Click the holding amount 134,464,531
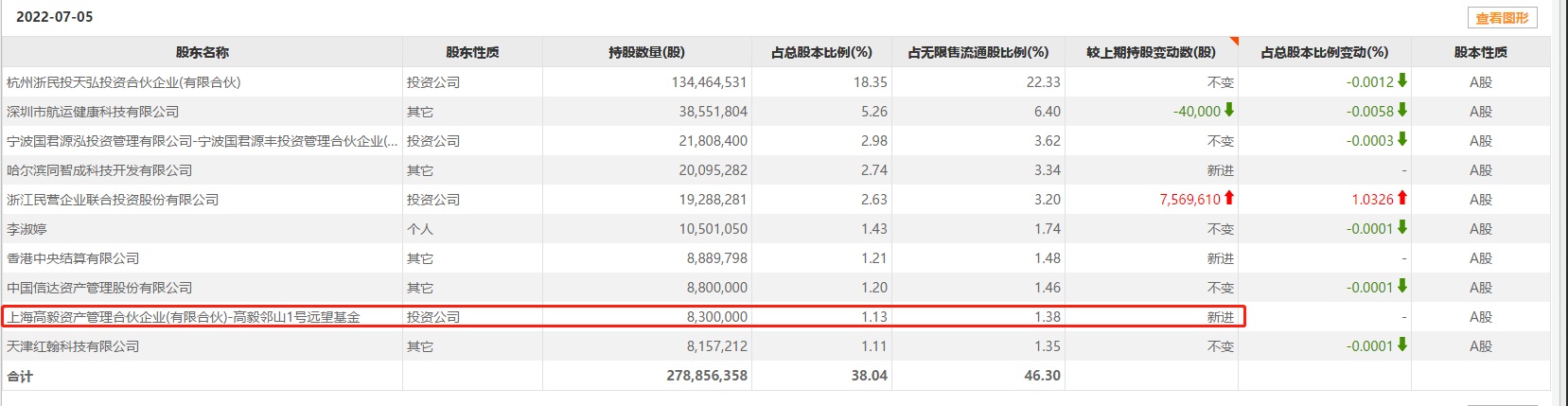 point(710,82)
